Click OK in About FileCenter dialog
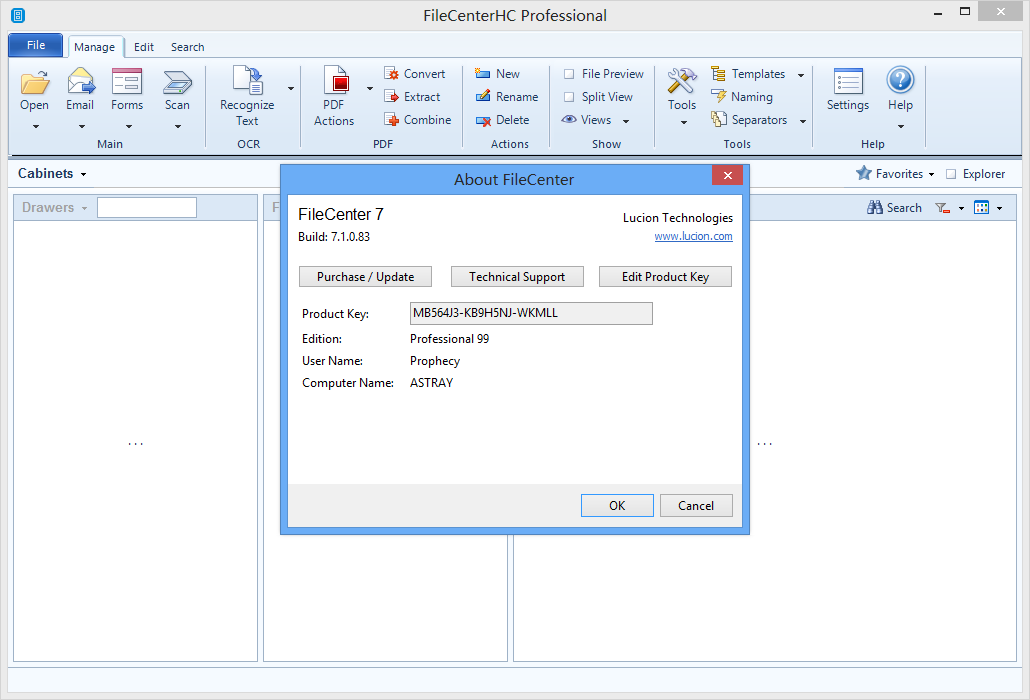This screenshot has height=700, width=1030. (617, 506)
